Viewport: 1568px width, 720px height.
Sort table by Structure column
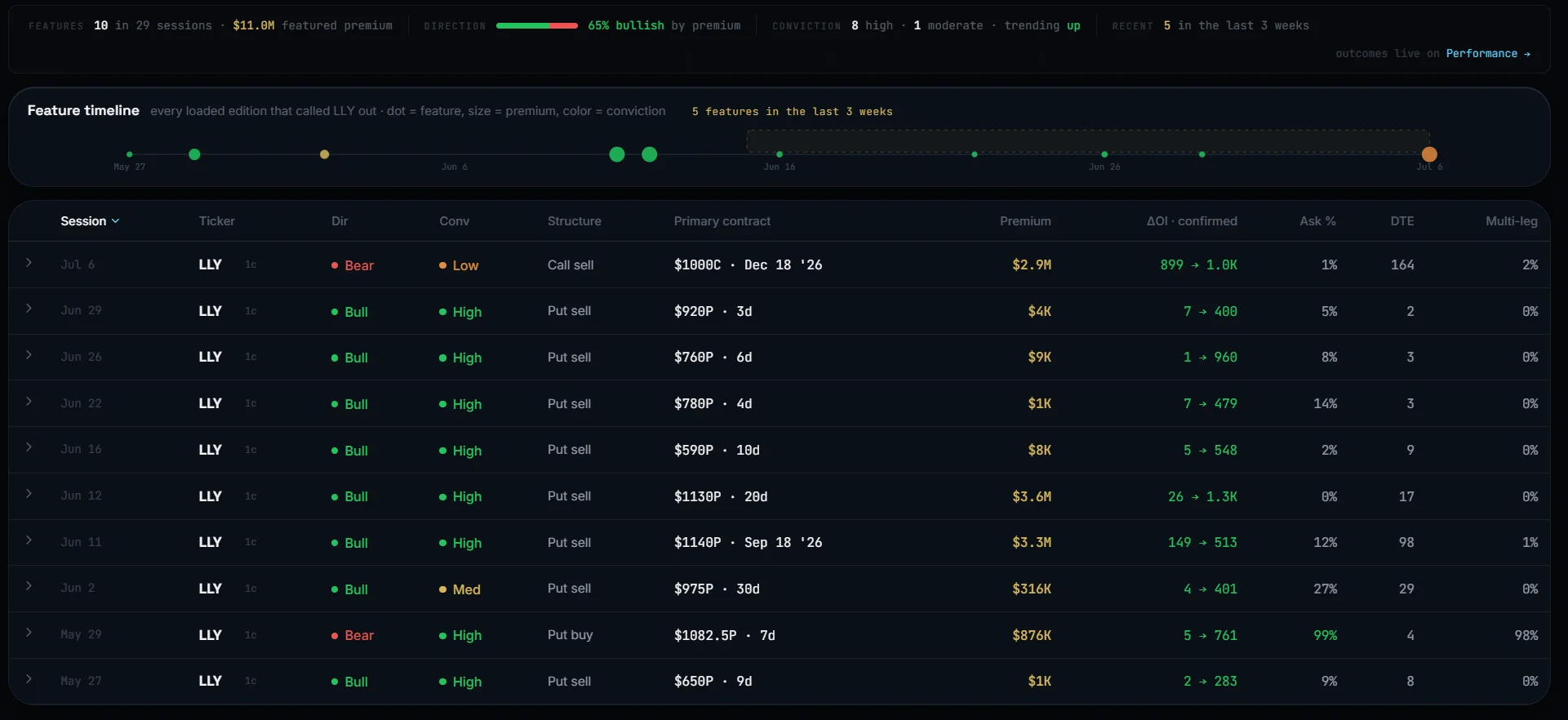575,221
